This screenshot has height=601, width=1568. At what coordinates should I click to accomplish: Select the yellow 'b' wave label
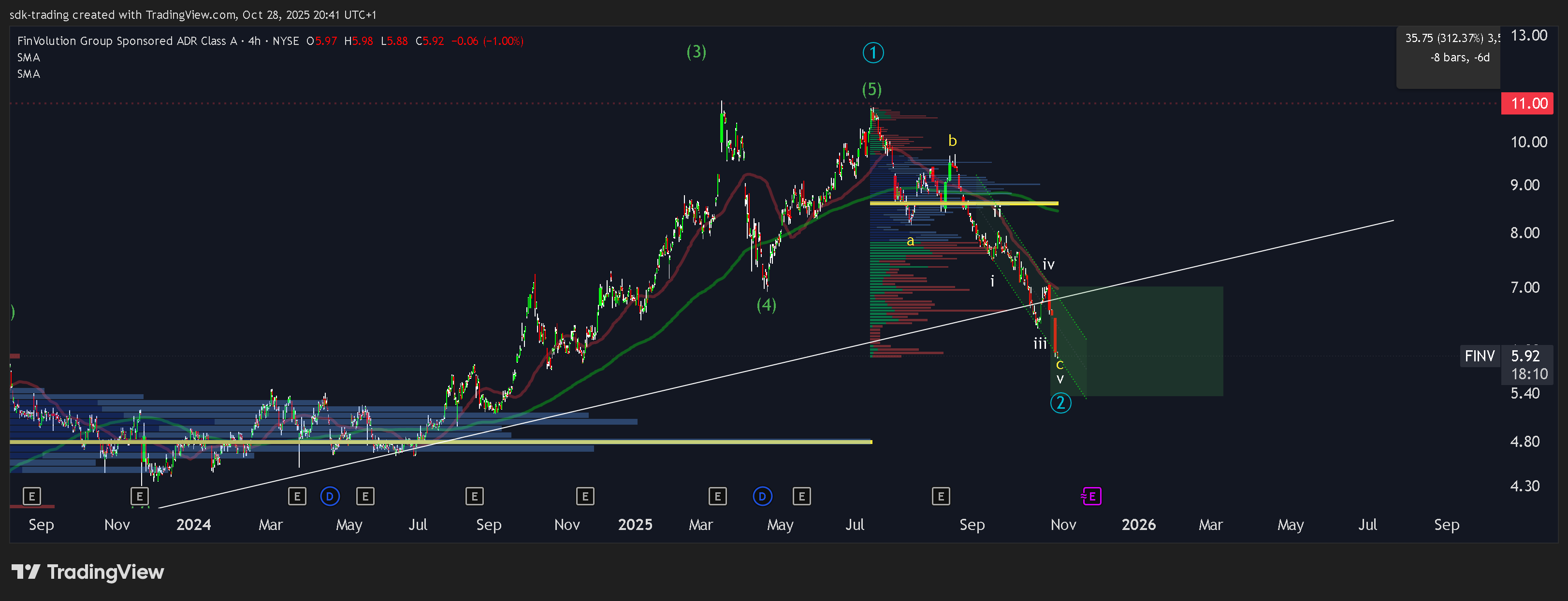[953, 141]
